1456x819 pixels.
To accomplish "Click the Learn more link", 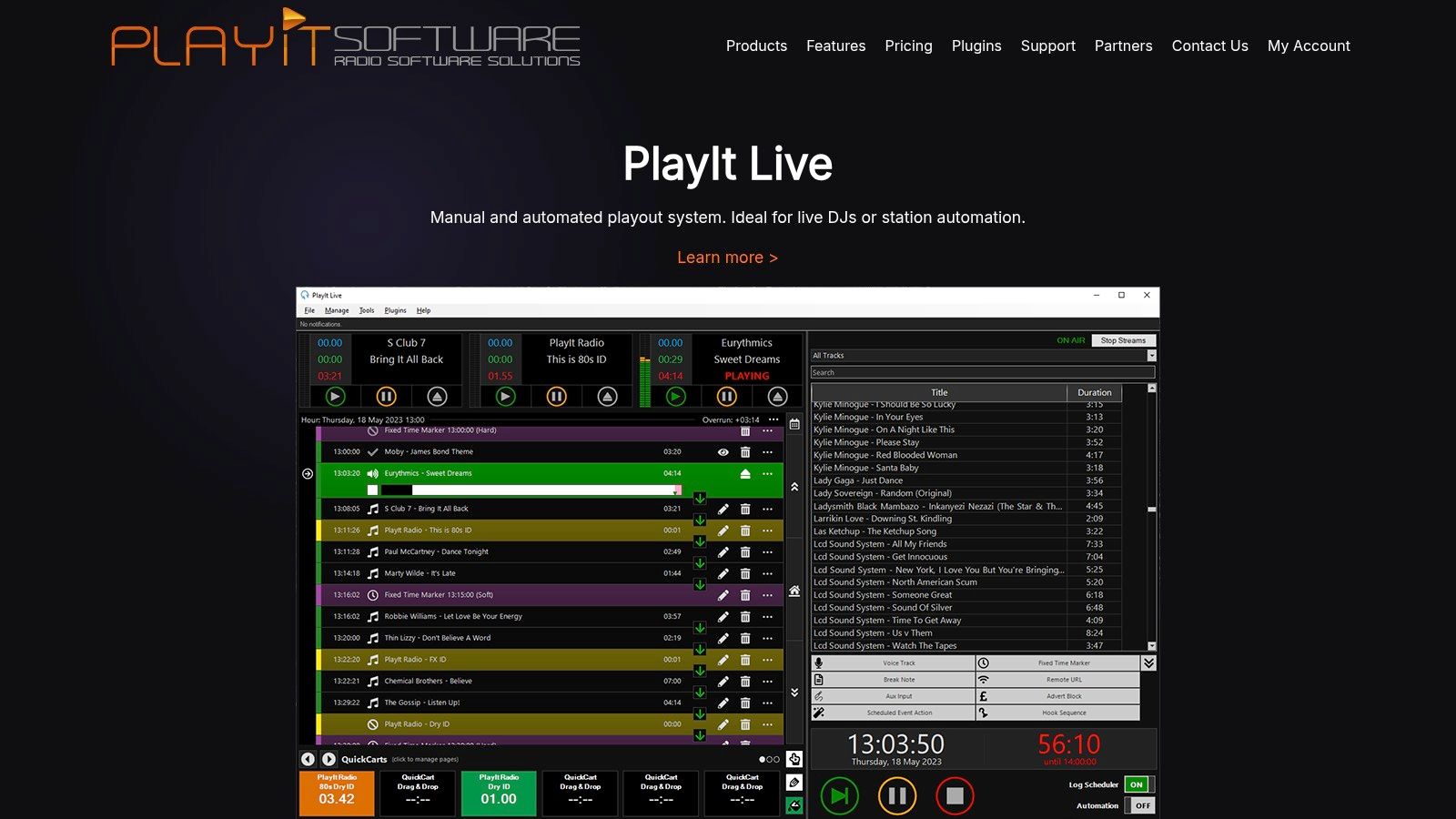I will (x=727, y=258).
